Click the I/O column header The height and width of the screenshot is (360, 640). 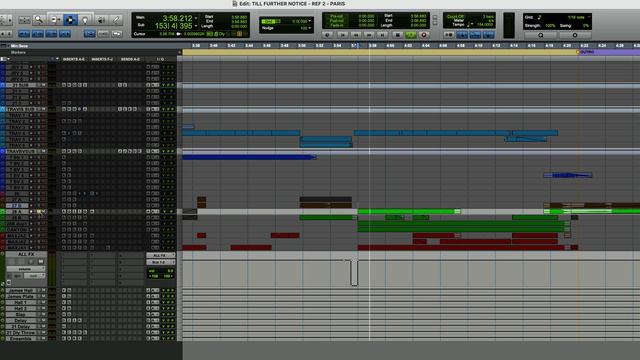point(161,59)
